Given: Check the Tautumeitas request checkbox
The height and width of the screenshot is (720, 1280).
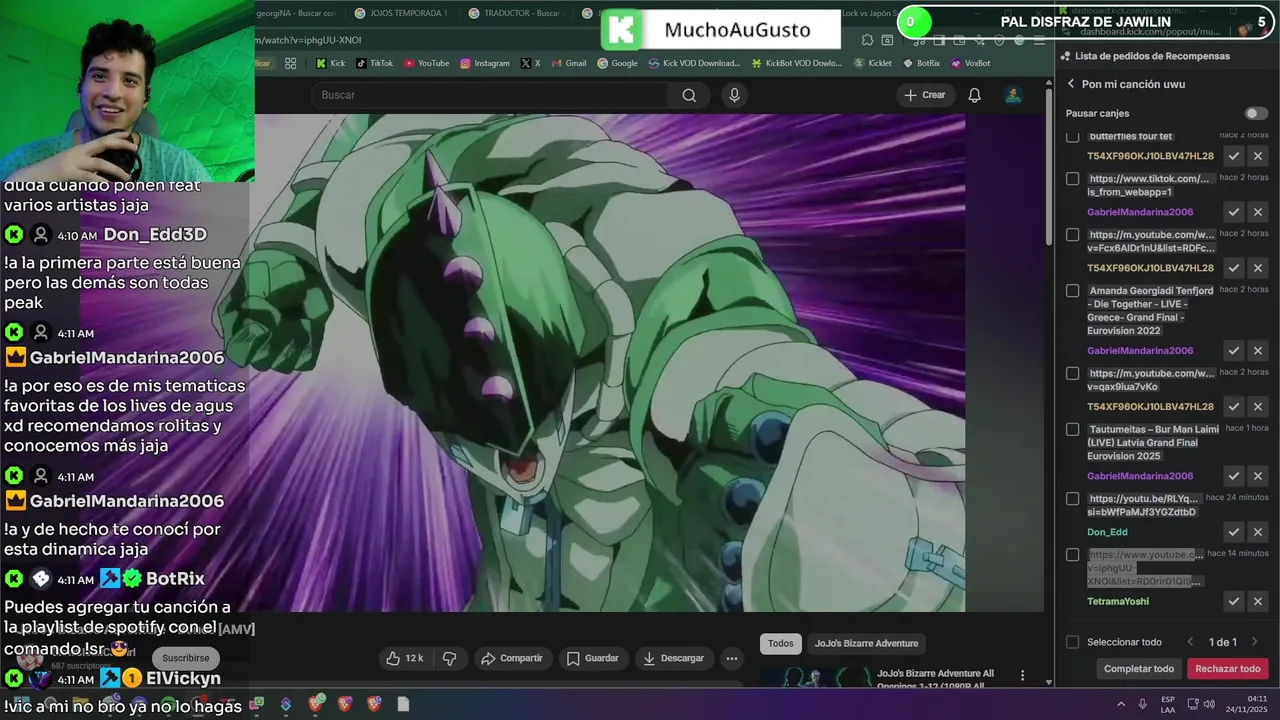Looking at the screenshot, I should point(1073,429).
